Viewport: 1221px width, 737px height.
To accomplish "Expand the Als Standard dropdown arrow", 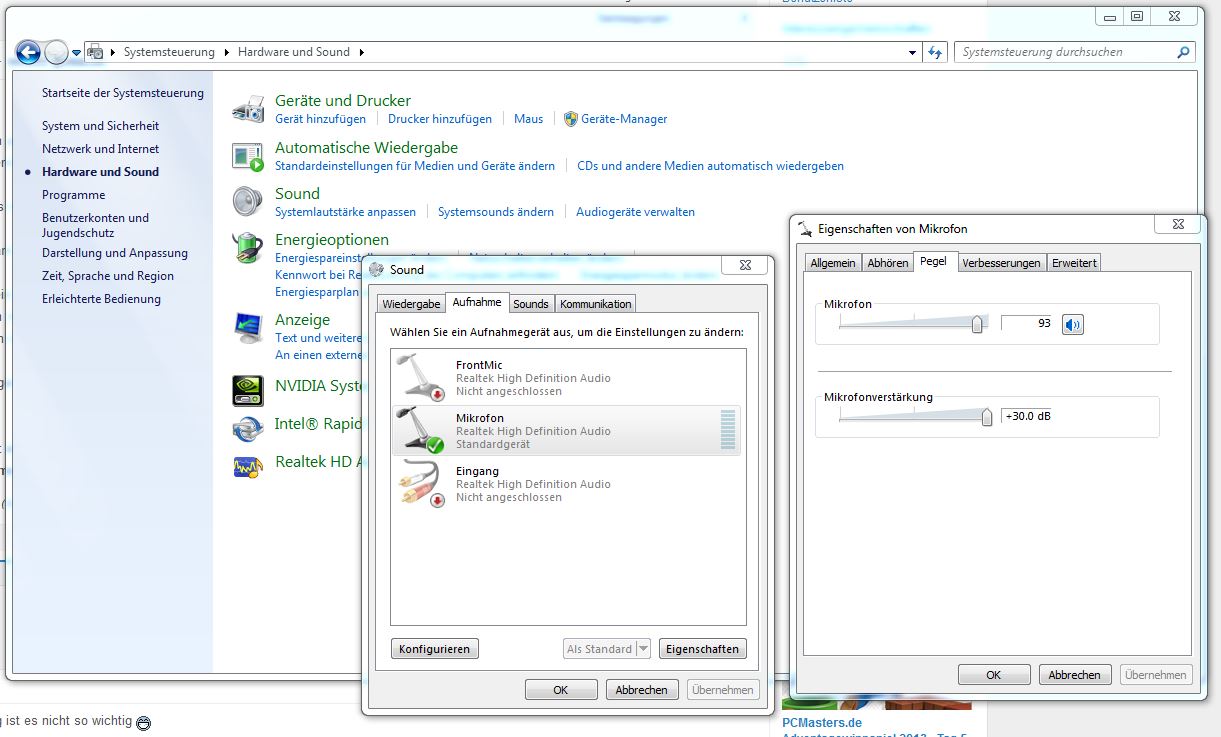I will [x=642, y=649].
